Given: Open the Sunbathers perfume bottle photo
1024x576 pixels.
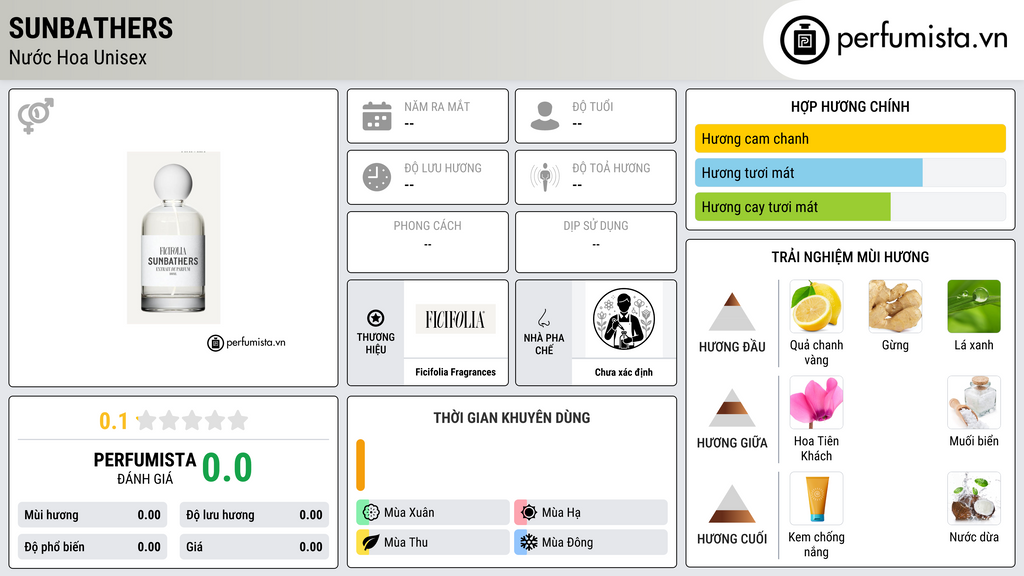Looking at the screenshot, I should pyautogui.click(x=174, y=238).
